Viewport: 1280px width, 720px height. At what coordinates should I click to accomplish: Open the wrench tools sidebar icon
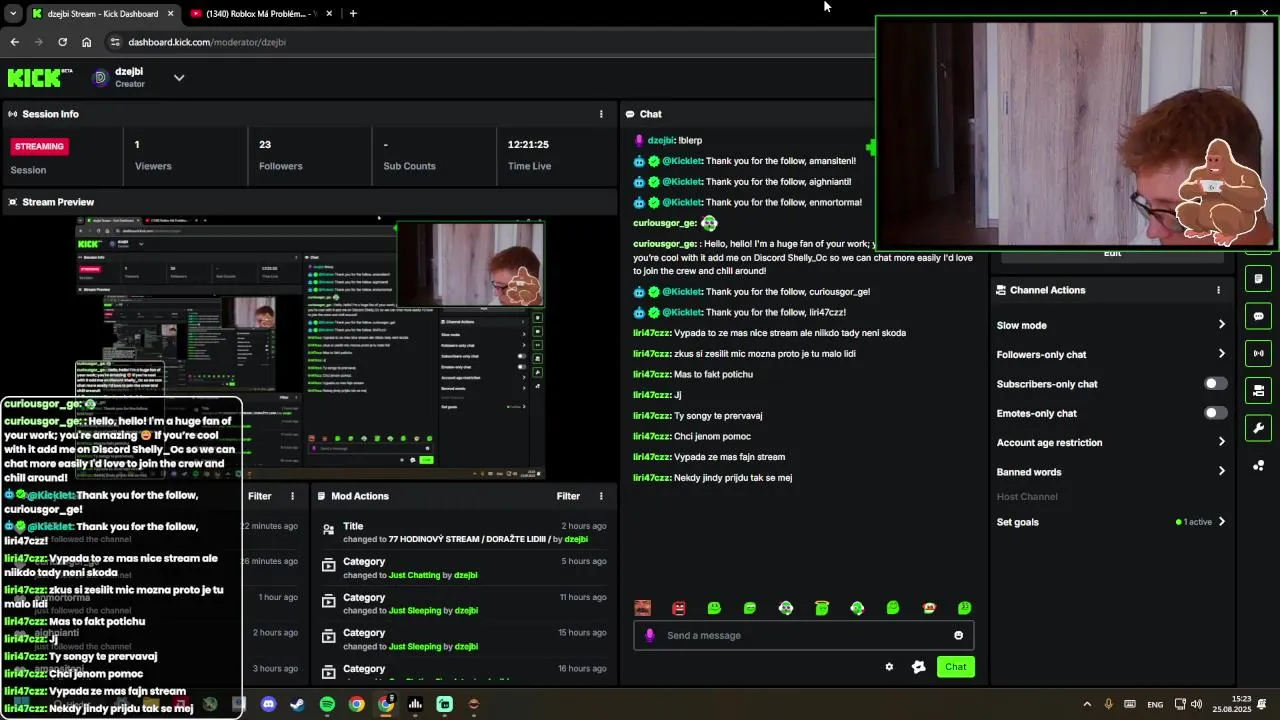[x=1258, y=428]
